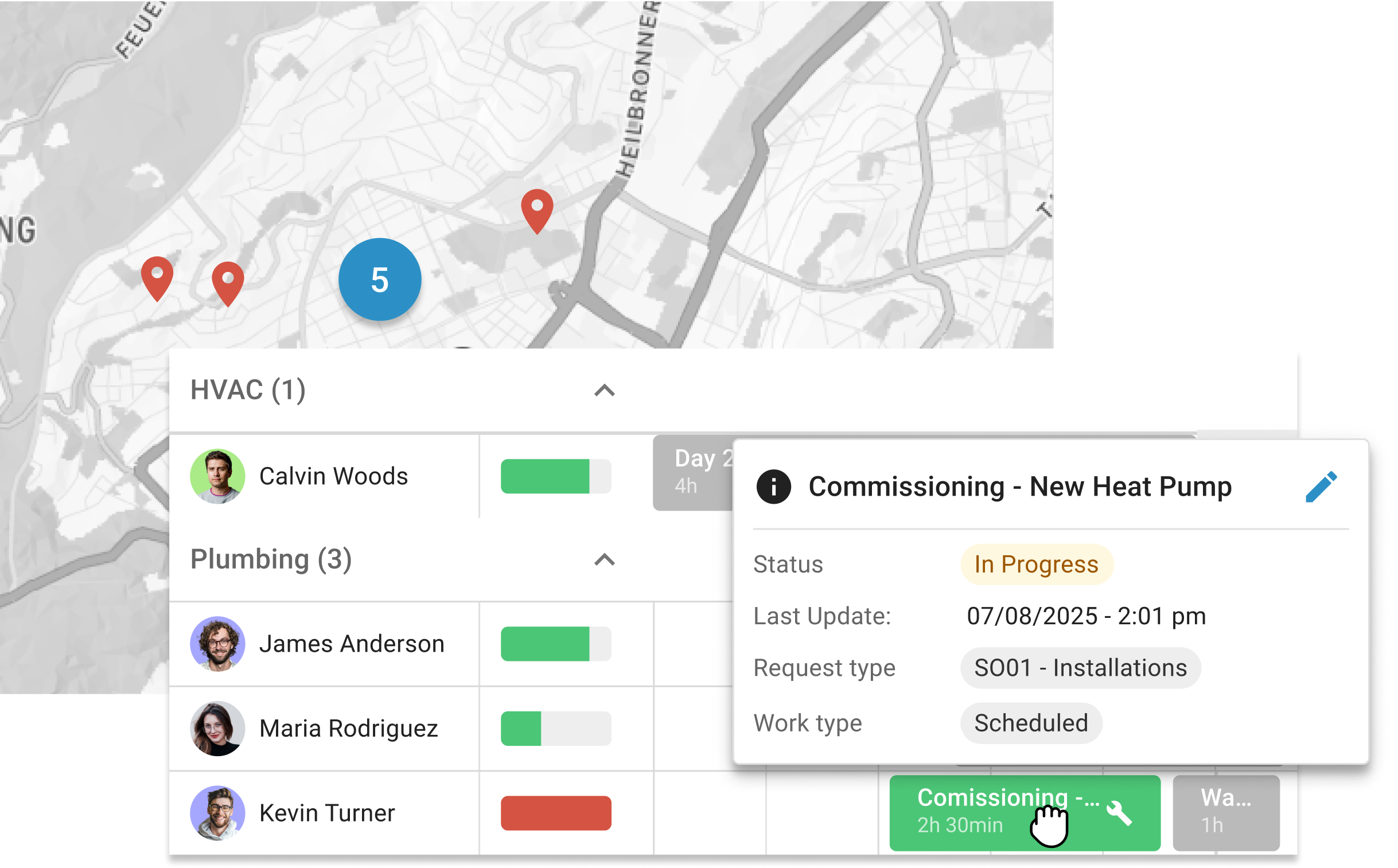Click red map pin left of cluster
This screenshot has height=868, width=1398.
[x=228, y=281]
